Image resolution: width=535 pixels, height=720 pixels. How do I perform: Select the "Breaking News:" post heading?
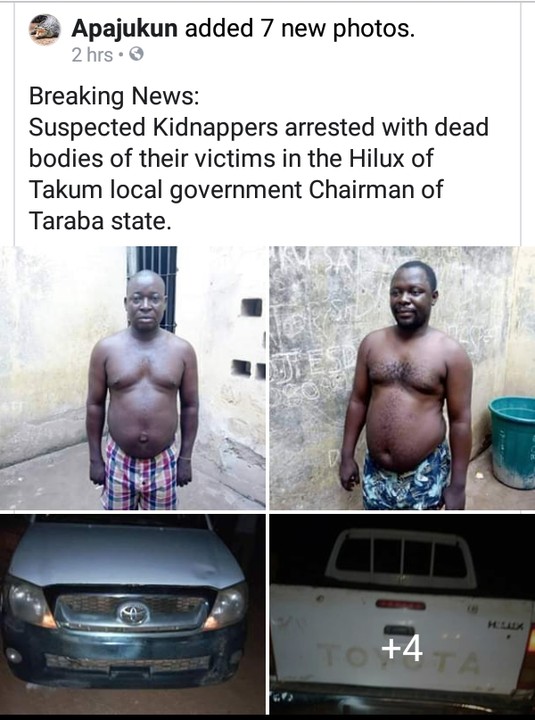click(114, 96)
